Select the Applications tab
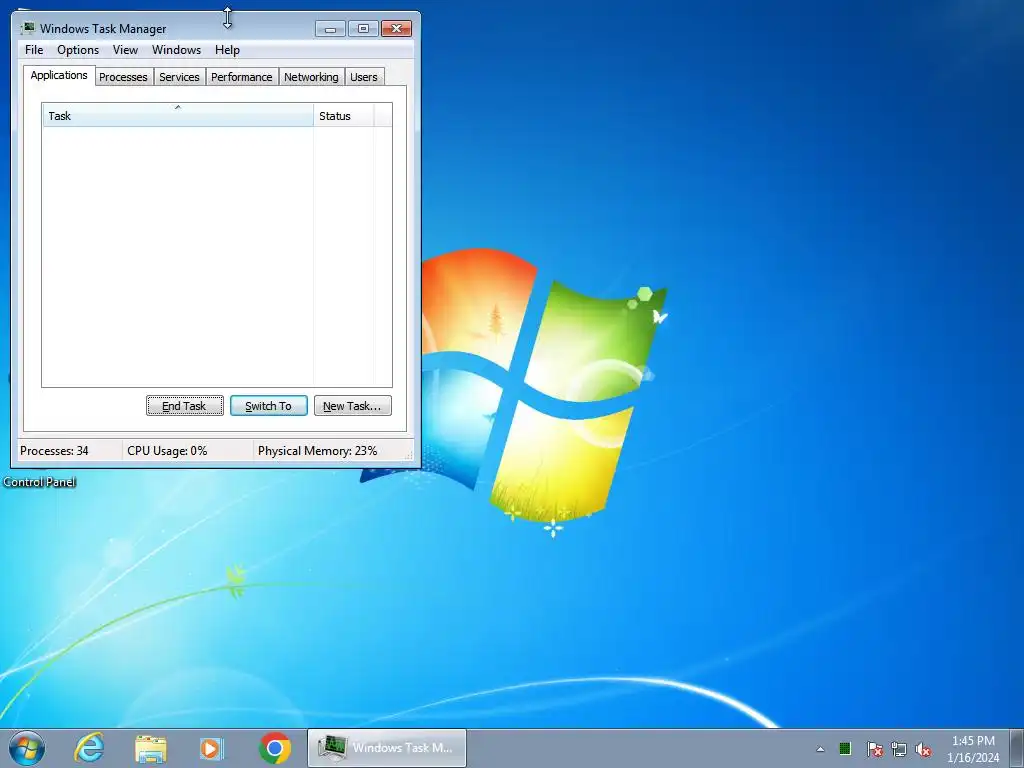This screenshot has width=1024, height=768. click(x=59, y=75)
